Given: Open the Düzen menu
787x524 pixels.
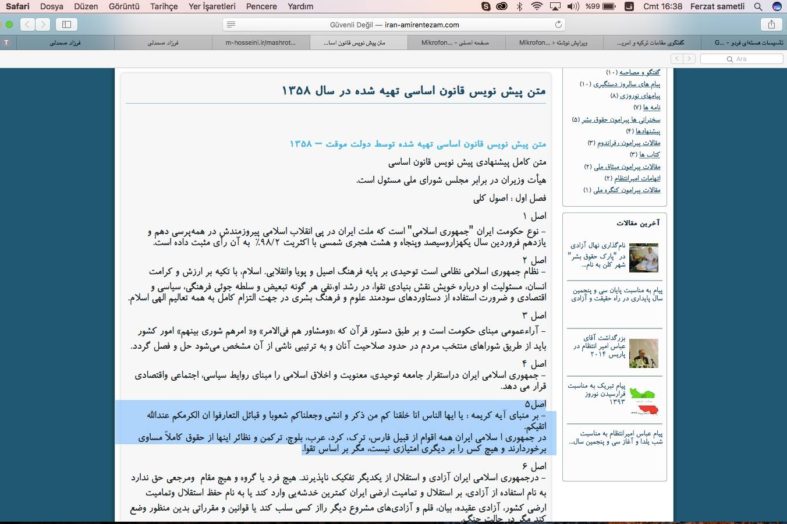Looking at the screenshot, I should [x=86, y=7].
